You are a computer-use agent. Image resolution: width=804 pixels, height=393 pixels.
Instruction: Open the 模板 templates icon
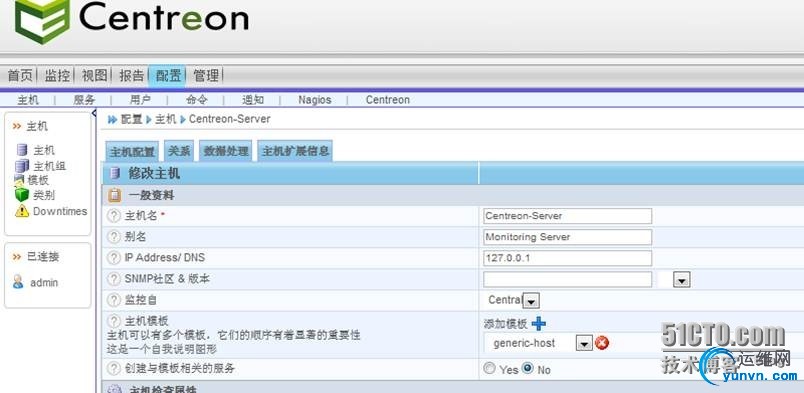tap(19, 180)
